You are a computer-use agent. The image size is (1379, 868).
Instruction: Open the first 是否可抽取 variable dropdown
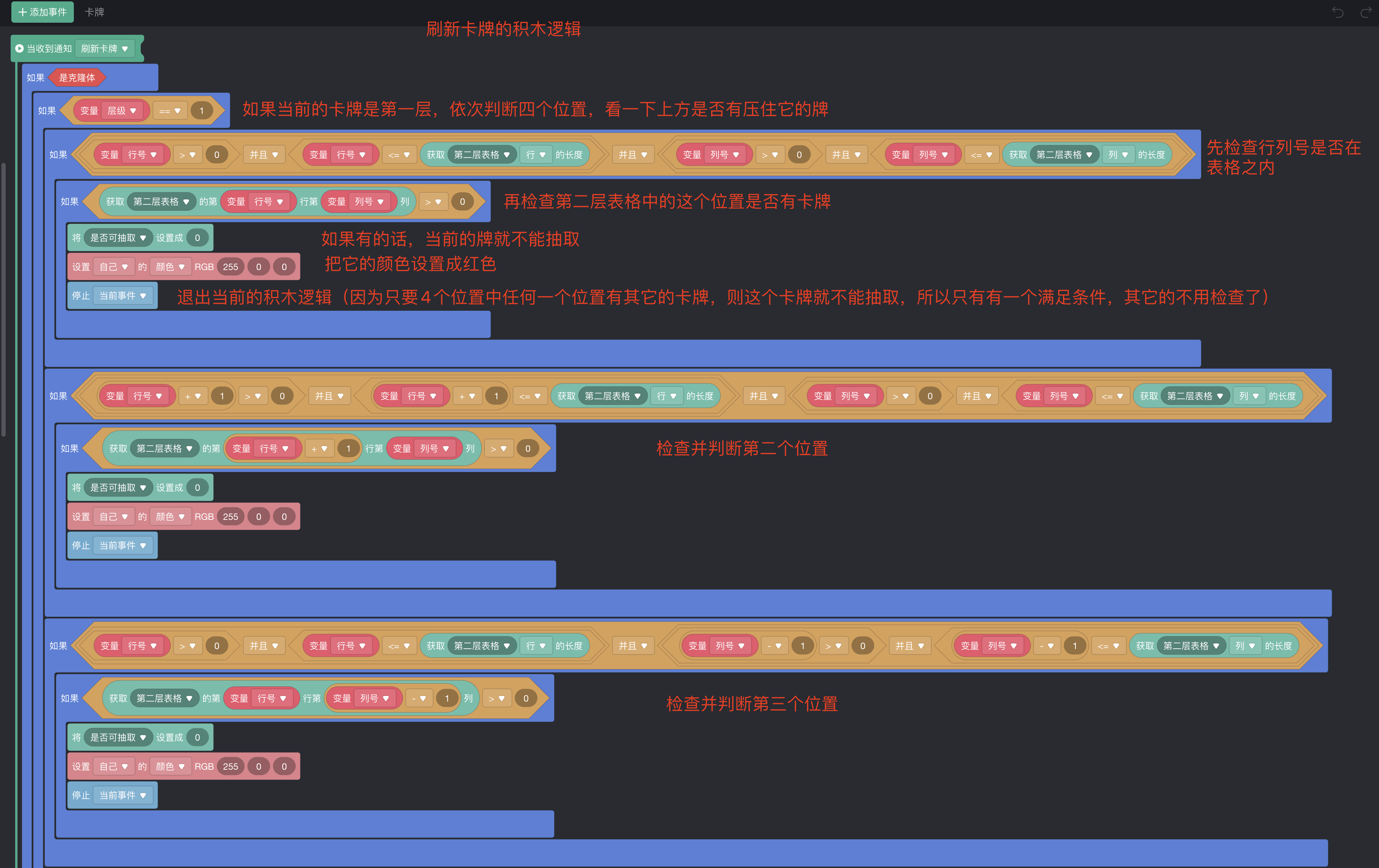click(118, 238)
